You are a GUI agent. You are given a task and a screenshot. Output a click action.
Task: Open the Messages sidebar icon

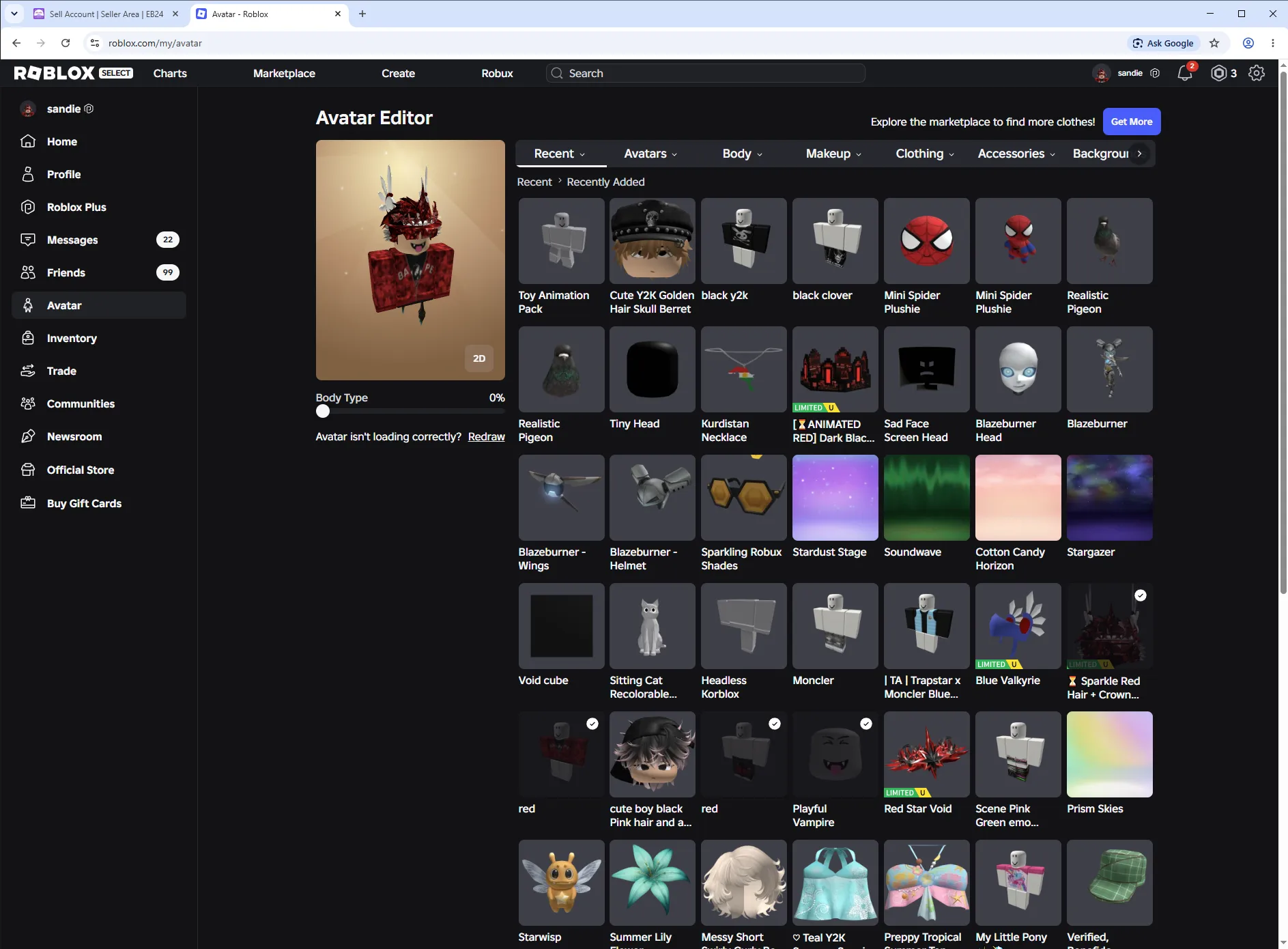coord(28,240)
